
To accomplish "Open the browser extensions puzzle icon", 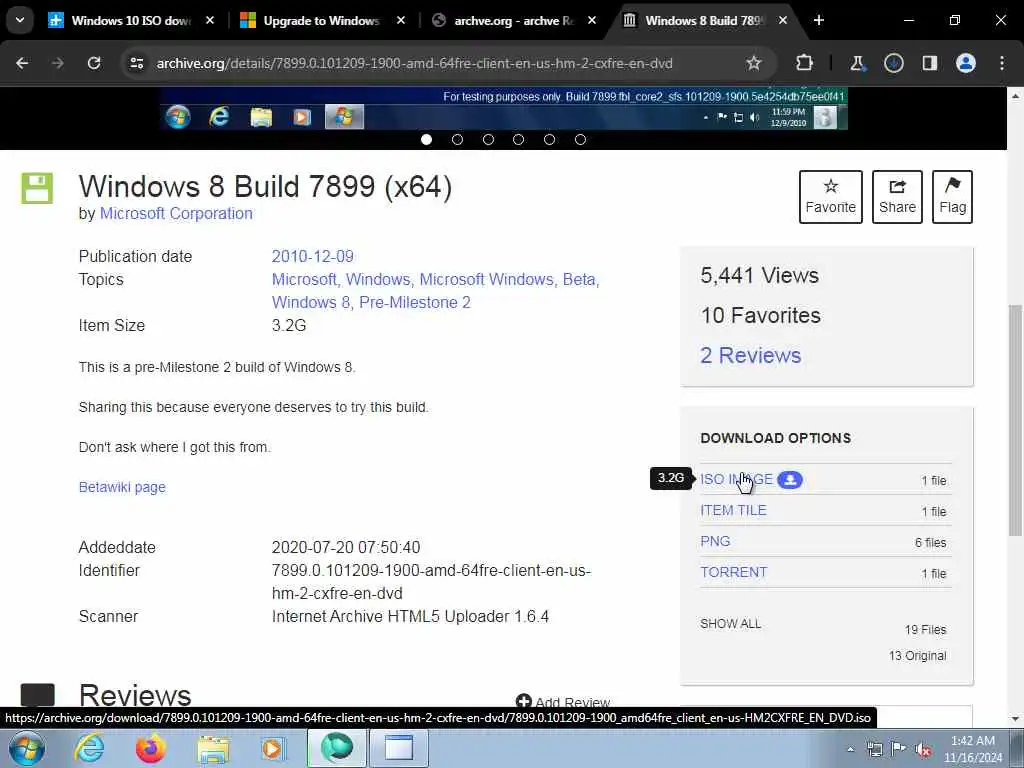I will (804, 63).
